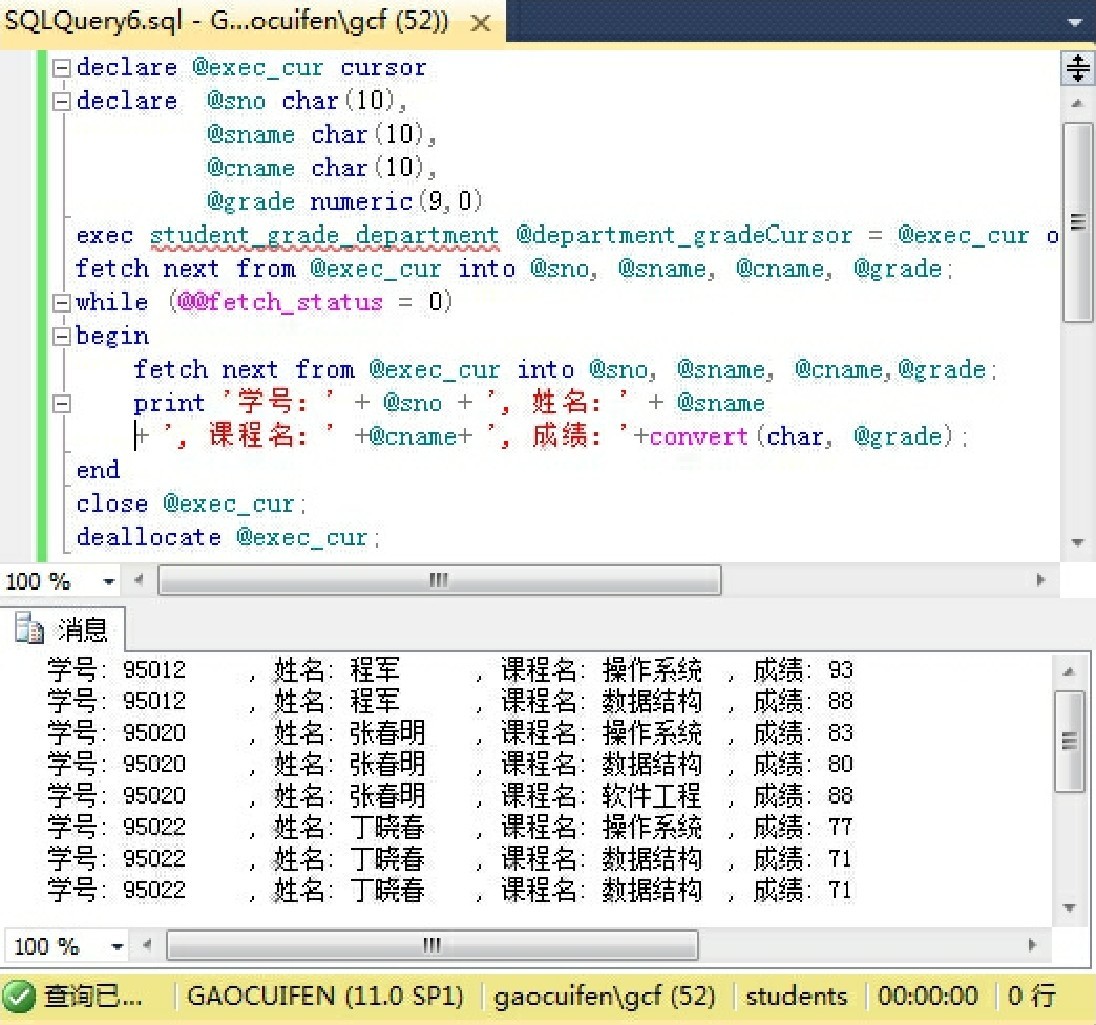Click the '0 行' row count status

[1032, 996]
